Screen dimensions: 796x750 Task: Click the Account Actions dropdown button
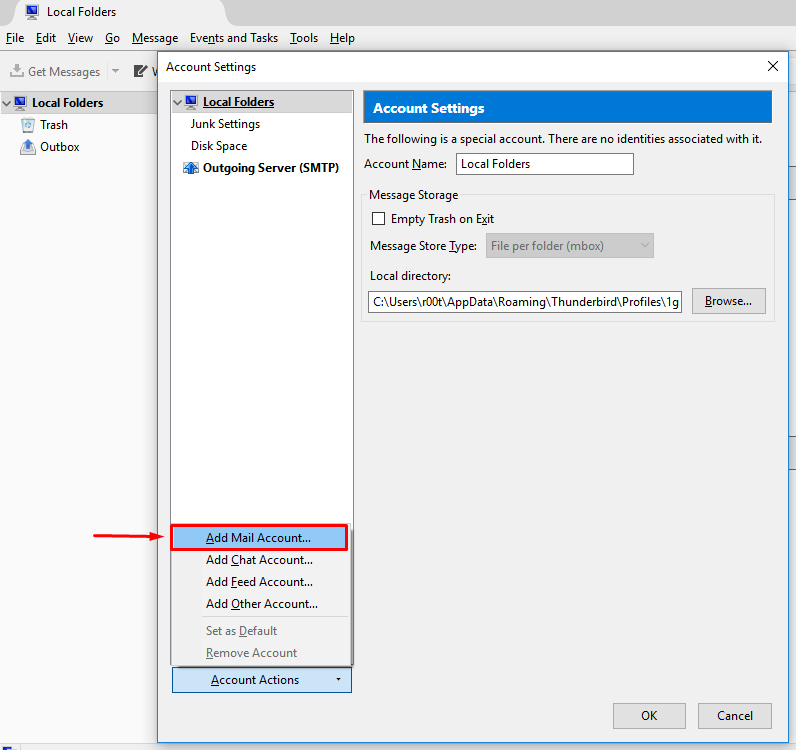(x=261, y=680)
